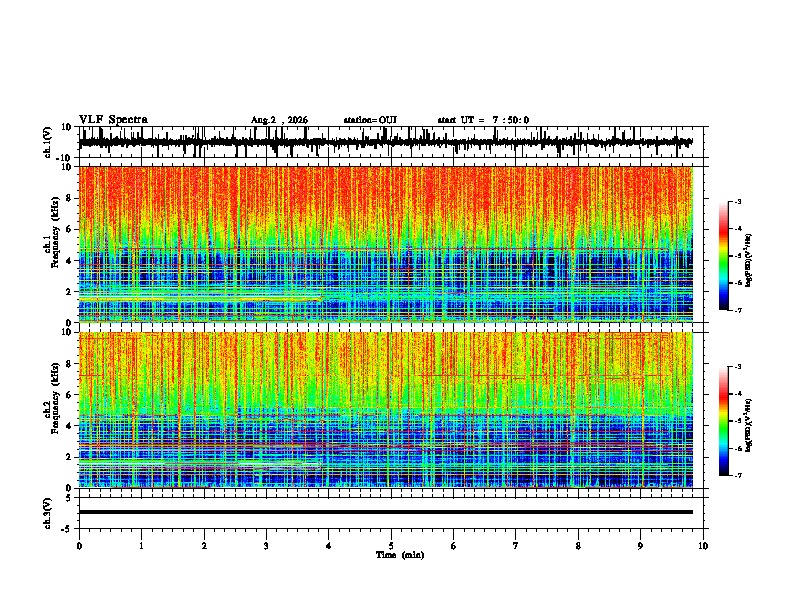Click the "2" tick on the time axis
The image size is (792, 612).
[x=204, y=546]
